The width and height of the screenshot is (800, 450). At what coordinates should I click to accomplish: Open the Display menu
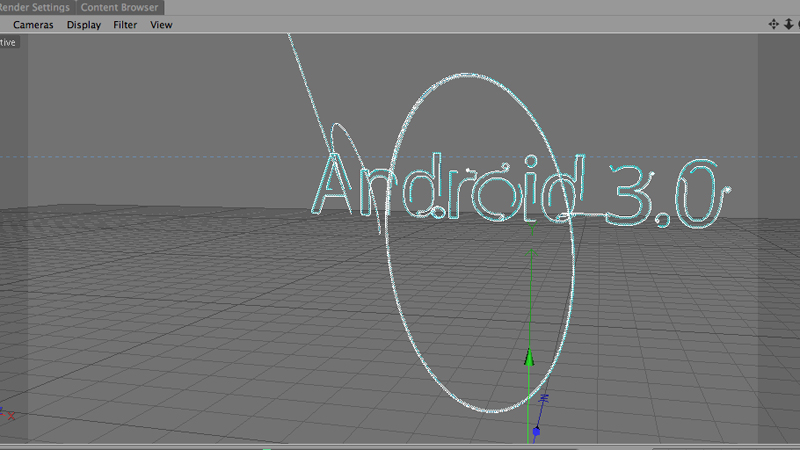[x=84, y=24]
